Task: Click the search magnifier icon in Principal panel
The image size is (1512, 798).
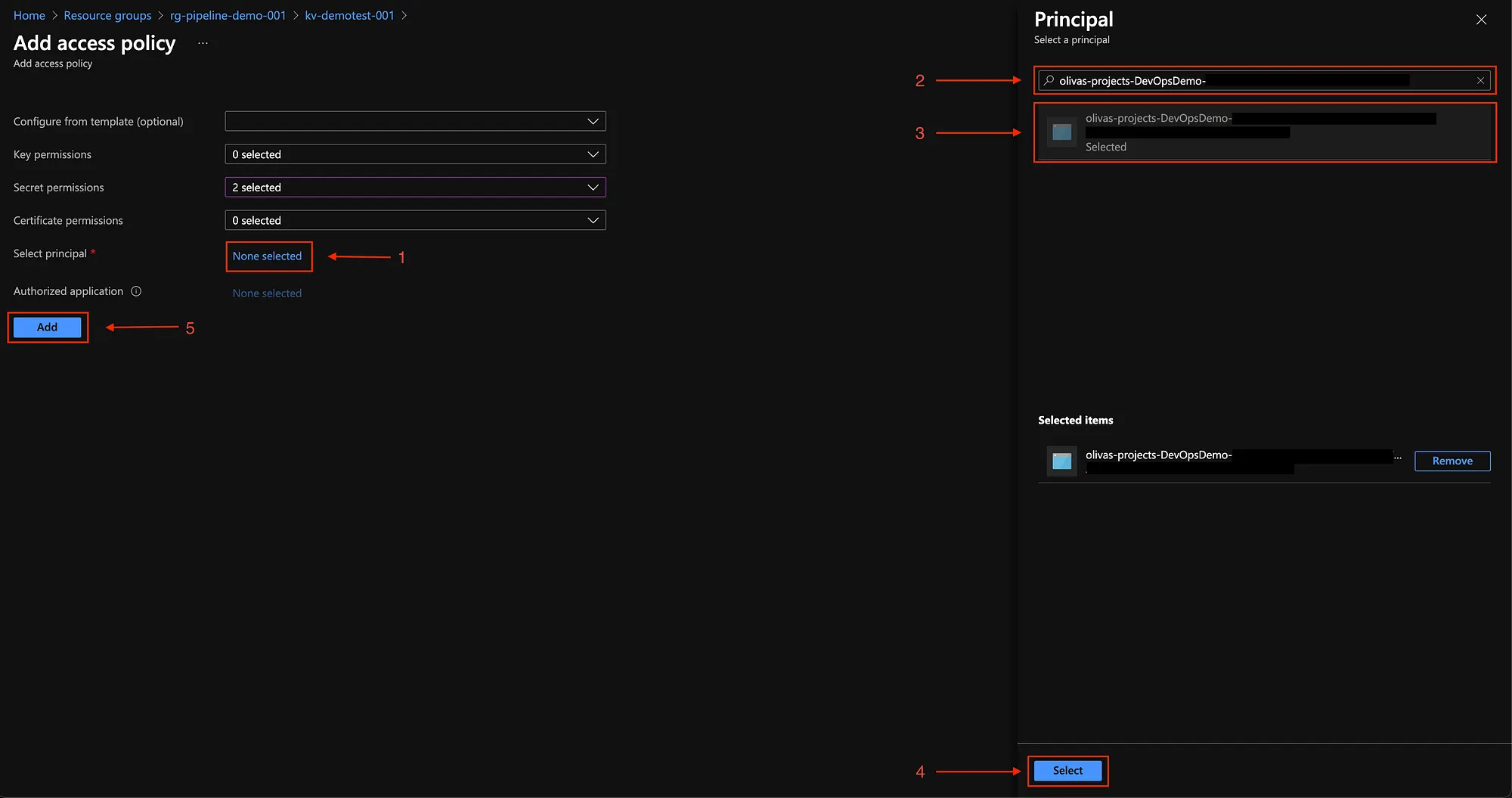Action: point(1049,80)
